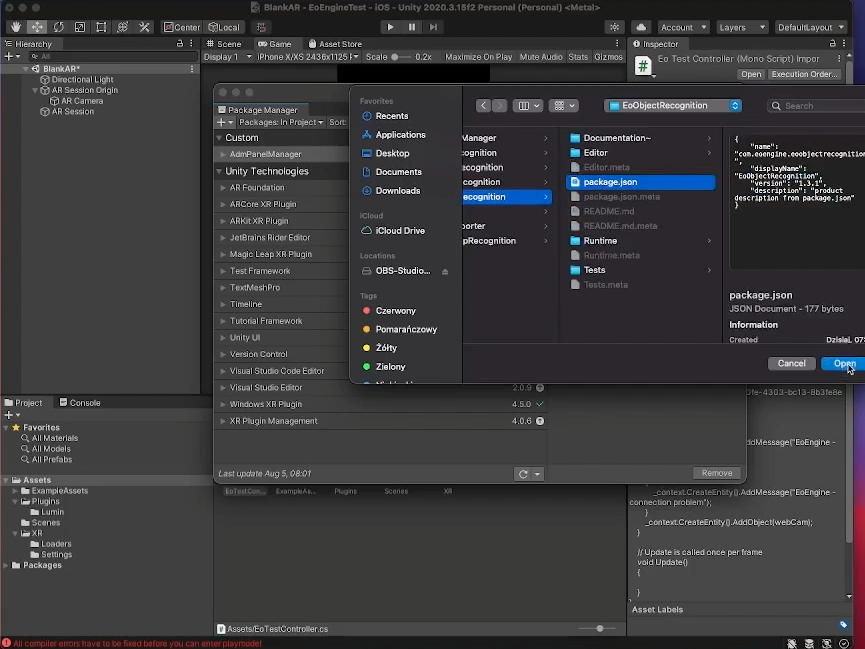Toggle Local handle orientation
Image resolution: width=865 pixels, height=649 pixels.
pos(225,27)
